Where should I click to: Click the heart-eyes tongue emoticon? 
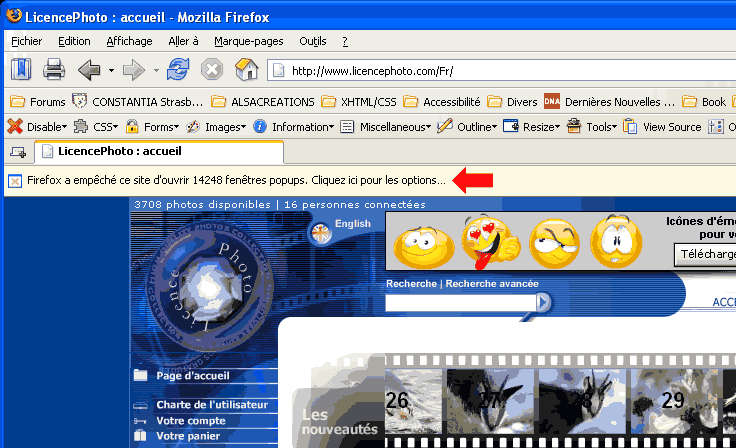point(491,242)
